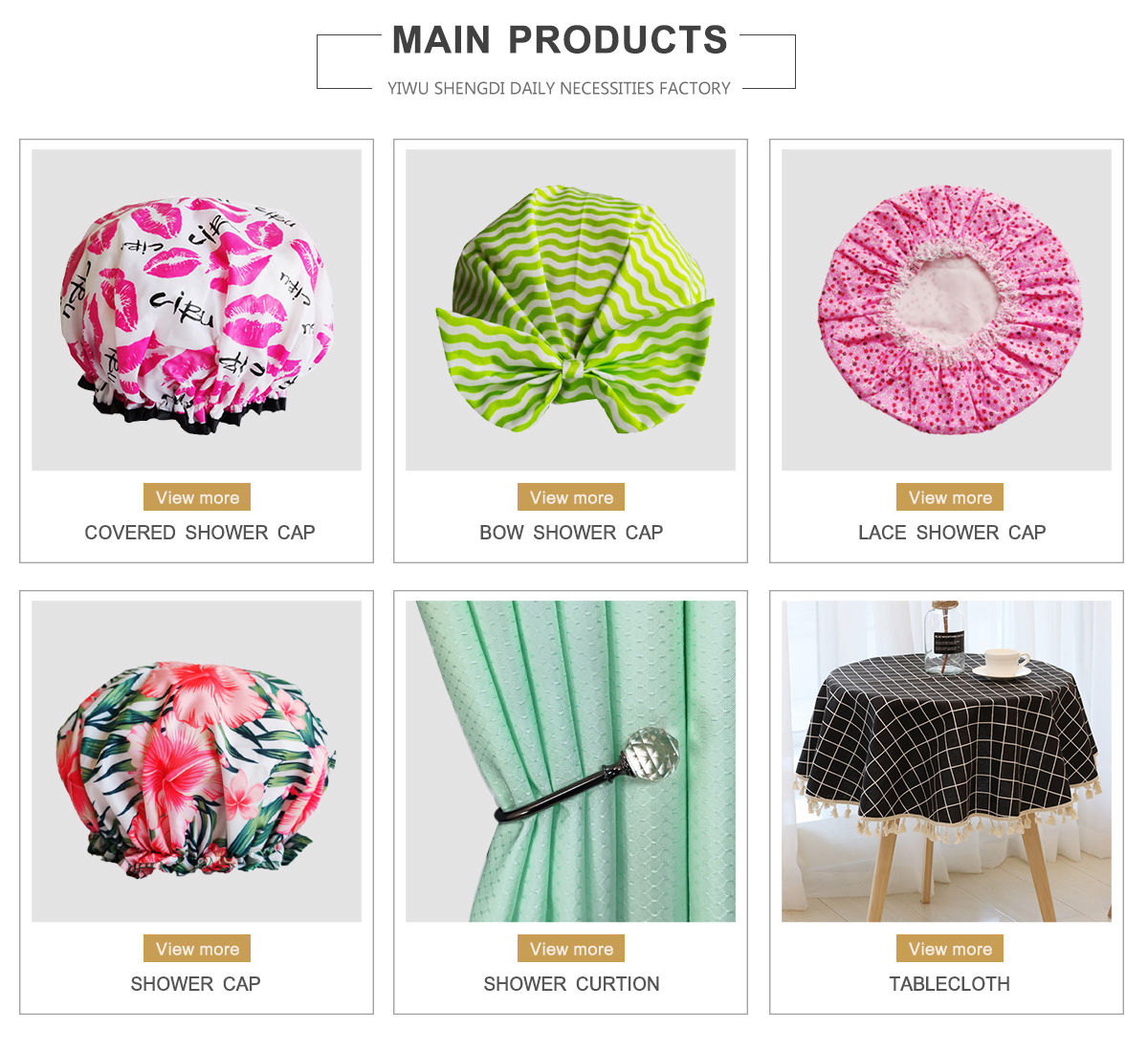Open the mint green shower curtain image
Viewport: 1148px width, 1052px height.
tap(570, 761)
